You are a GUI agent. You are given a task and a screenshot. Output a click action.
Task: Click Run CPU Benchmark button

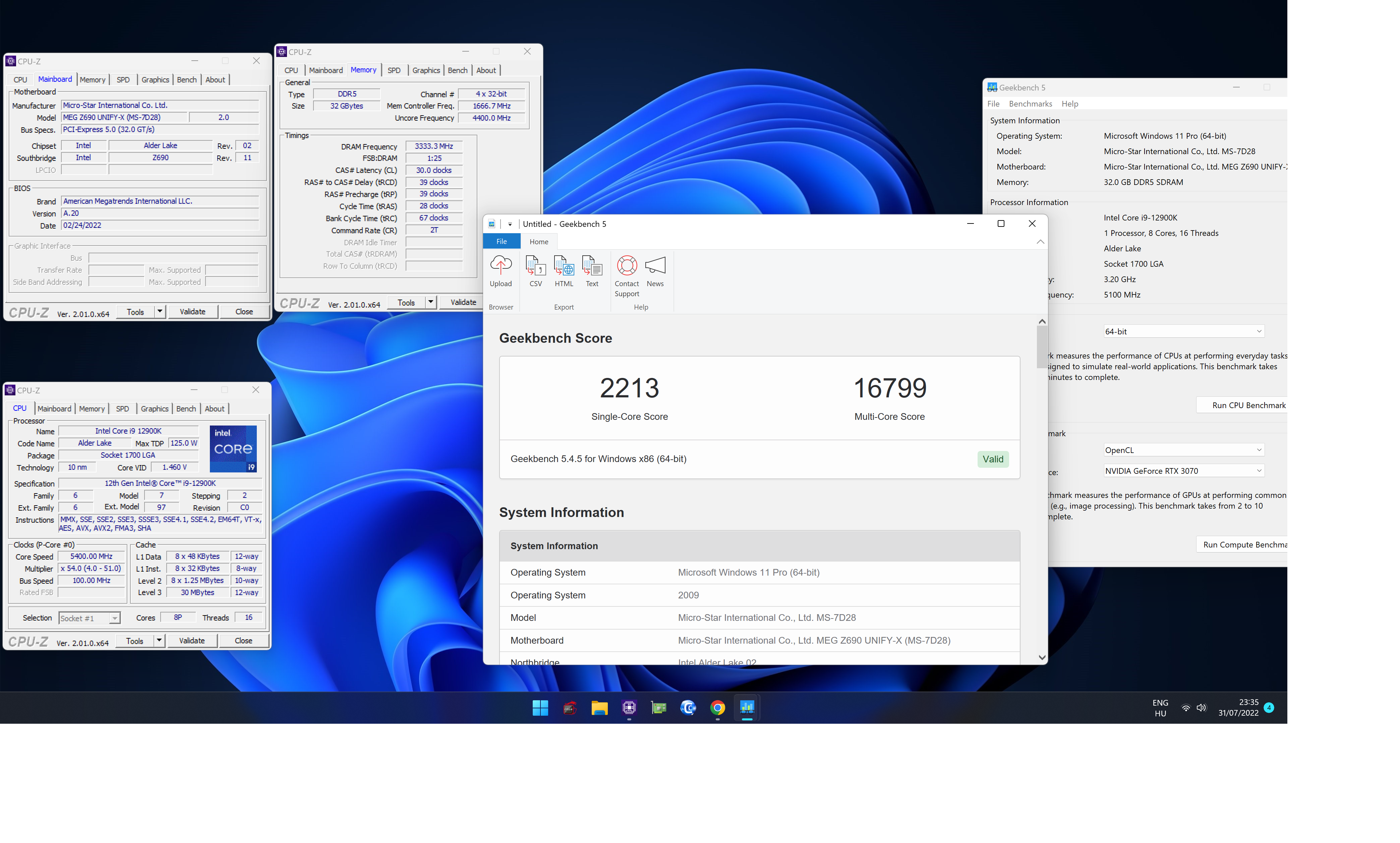tap(1243, 405)
